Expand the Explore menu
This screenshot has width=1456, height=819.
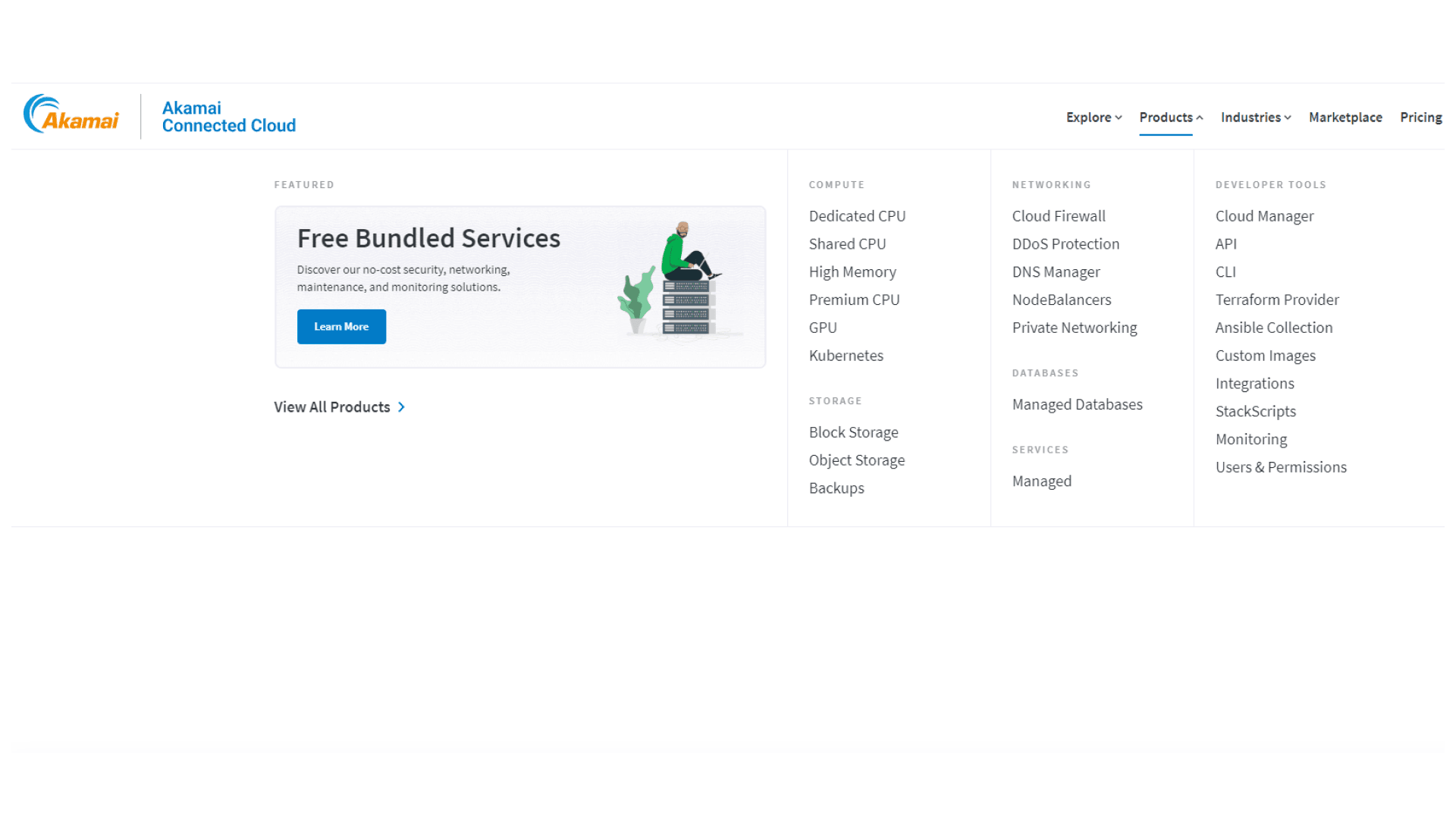click(x=1094, y=118)
